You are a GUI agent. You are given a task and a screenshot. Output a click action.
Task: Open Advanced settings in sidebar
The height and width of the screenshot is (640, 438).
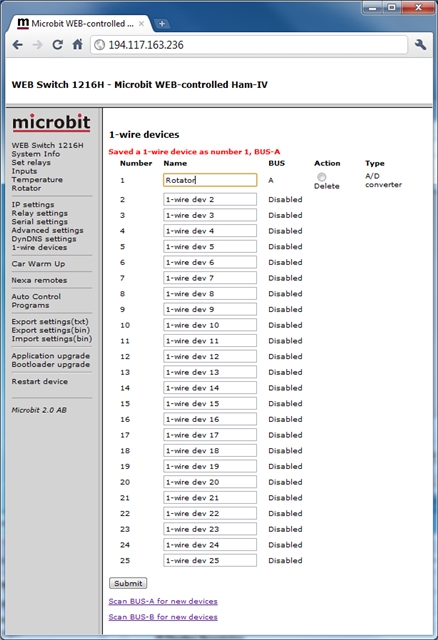47,230
